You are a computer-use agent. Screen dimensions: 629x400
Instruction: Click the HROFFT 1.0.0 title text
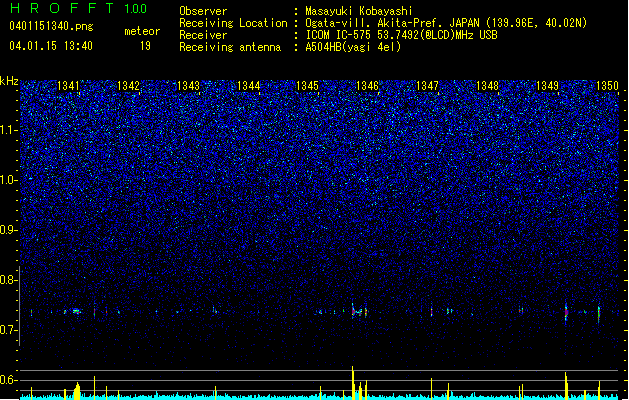tap(79, 8)
